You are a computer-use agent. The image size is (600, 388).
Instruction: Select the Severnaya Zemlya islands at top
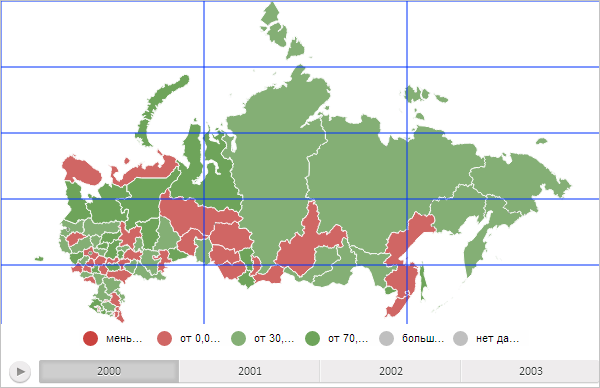click(281, 31)
